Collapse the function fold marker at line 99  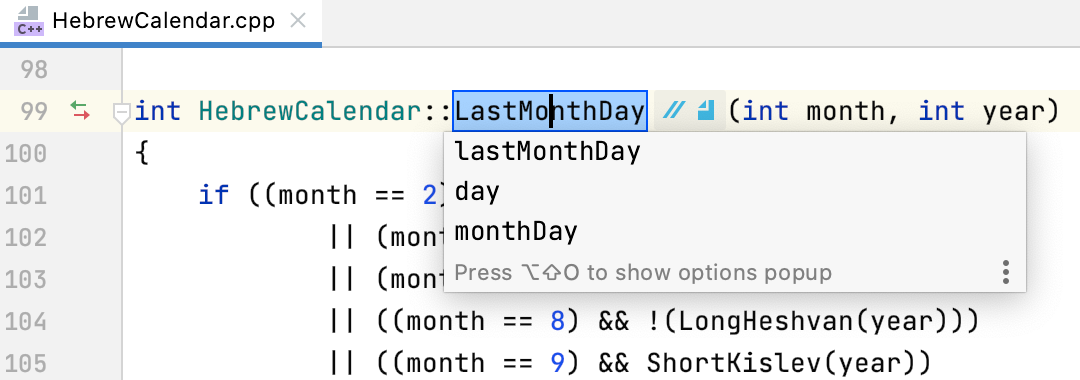click(122, 114)
